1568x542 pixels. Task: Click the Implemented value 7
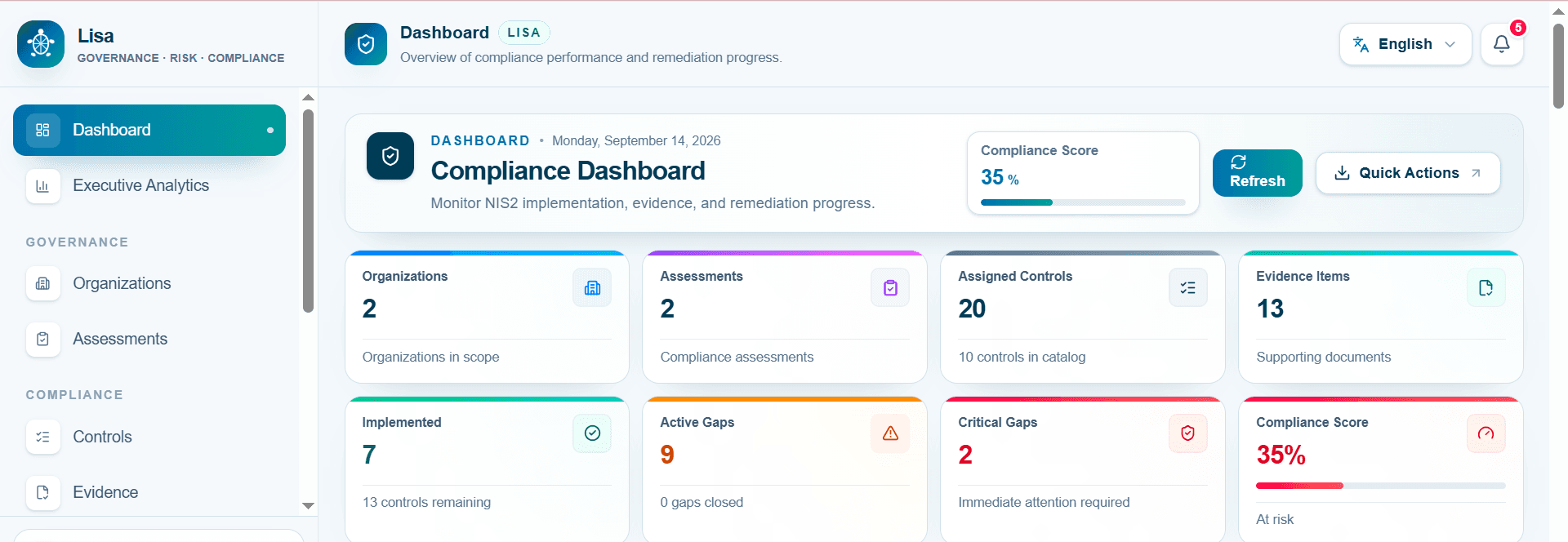(369, 455)
